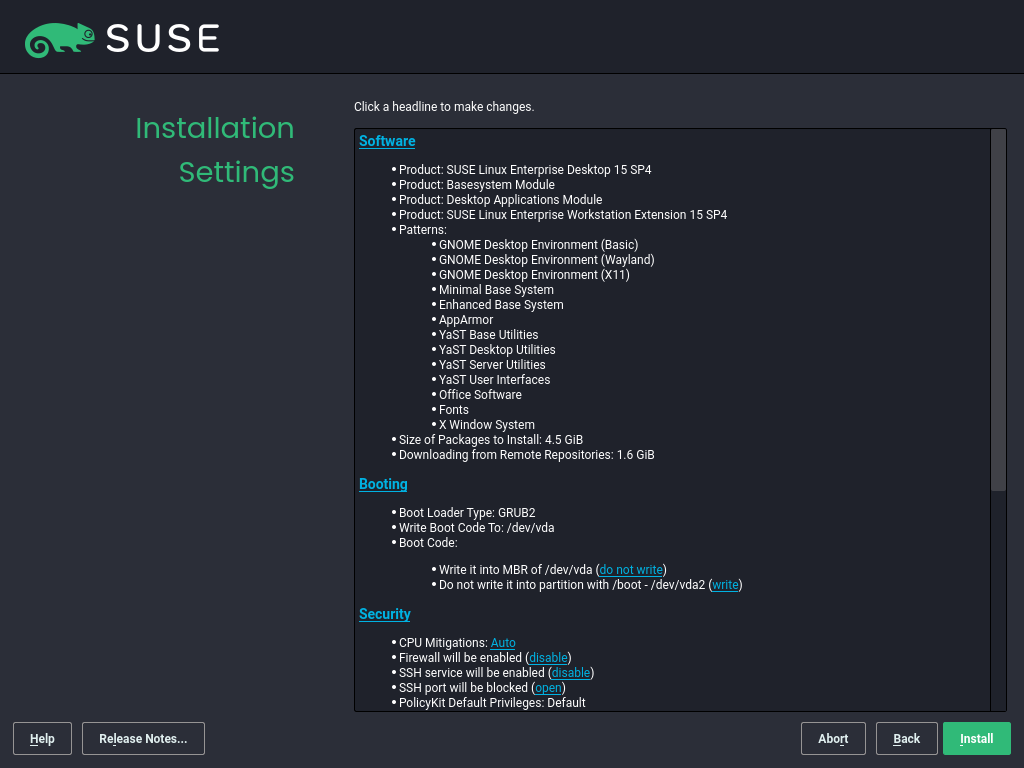This screenshot has width=1024, height=768.
Task: Click 'do not write' for MBR boot code
Action: (x=631, y=570)
